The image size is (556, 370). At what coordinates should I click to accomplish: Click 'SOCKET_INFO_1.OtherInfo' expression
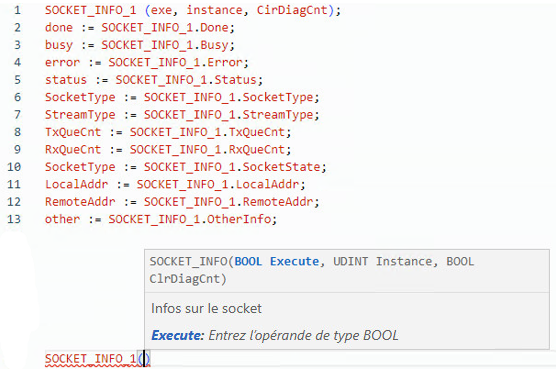190,219
